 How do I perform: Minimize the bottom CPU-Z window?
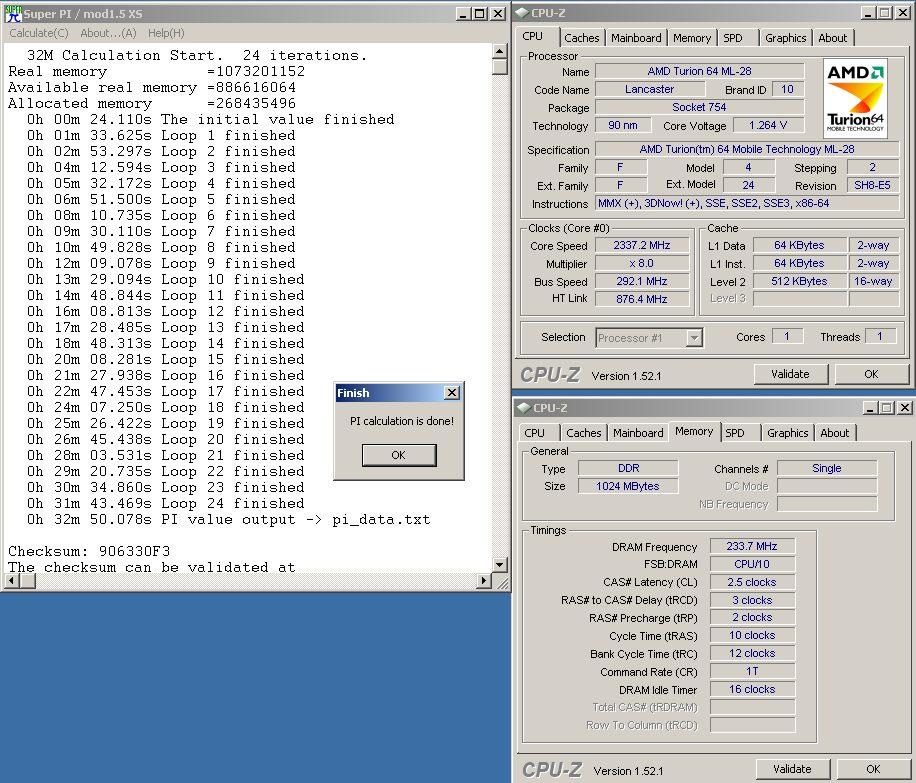tap(870, 407)
